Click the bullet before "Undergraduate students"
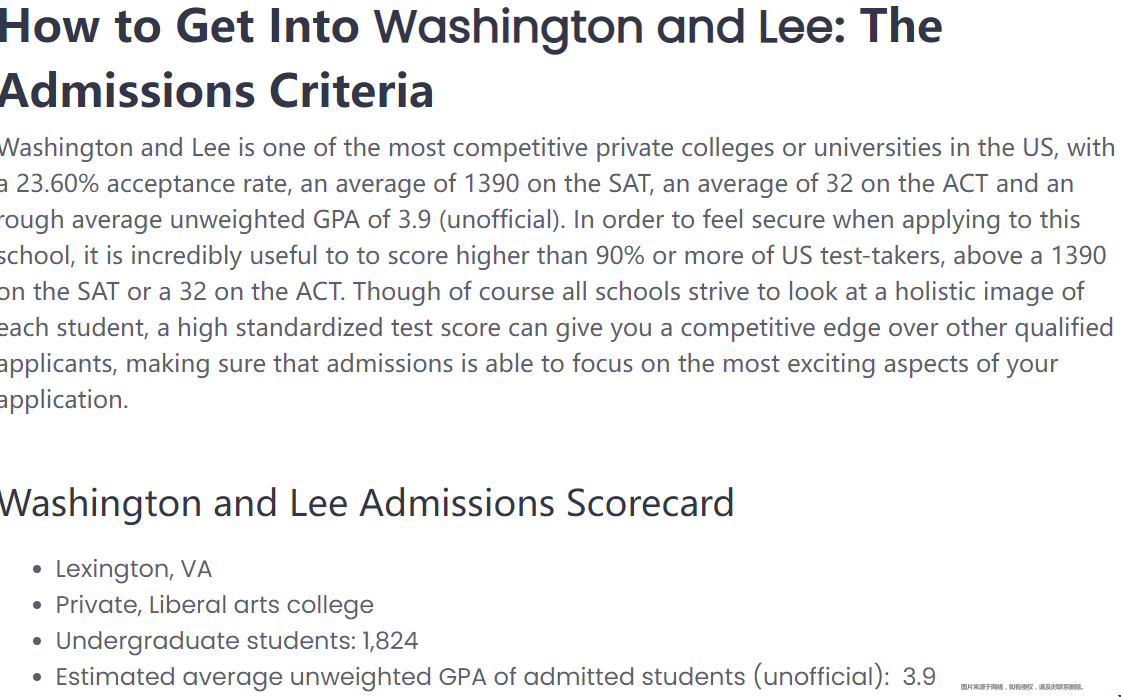Screen dimensions: 1121x697 click(37, 642)
